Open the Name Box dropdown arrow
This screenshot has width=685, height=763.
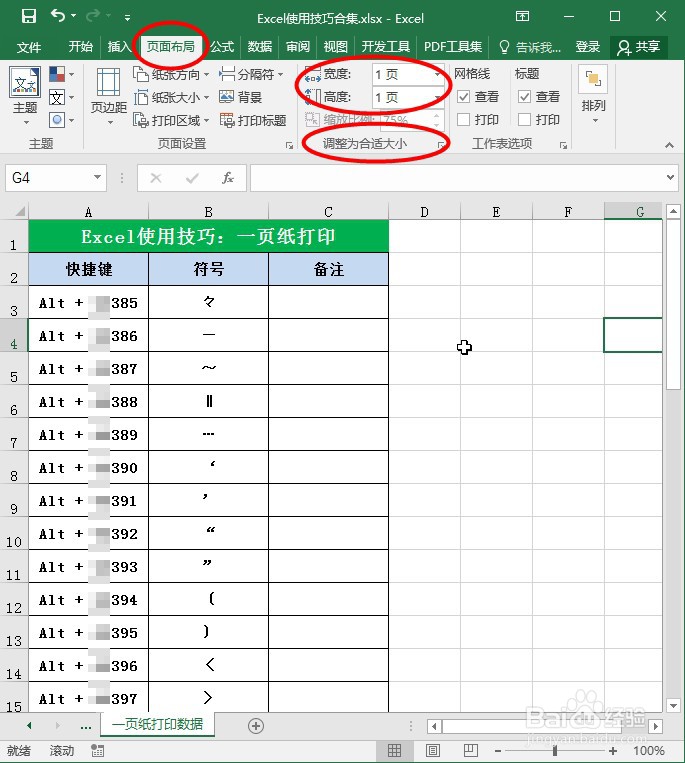97,178
